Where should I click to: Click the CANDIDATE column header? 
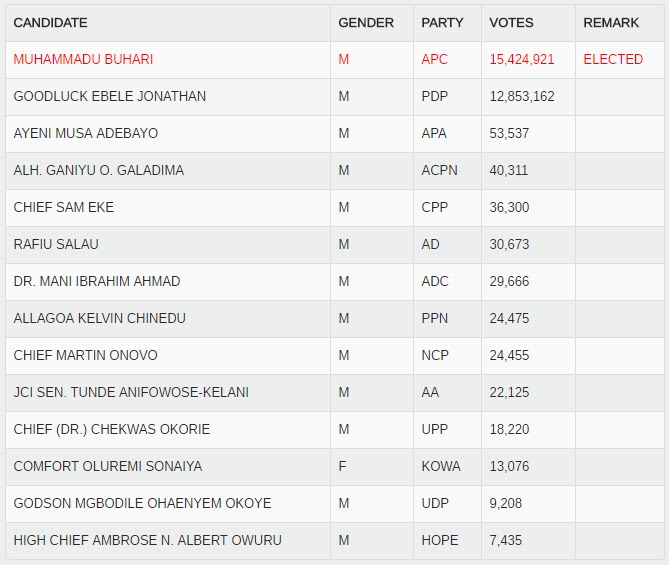point(50,23)
